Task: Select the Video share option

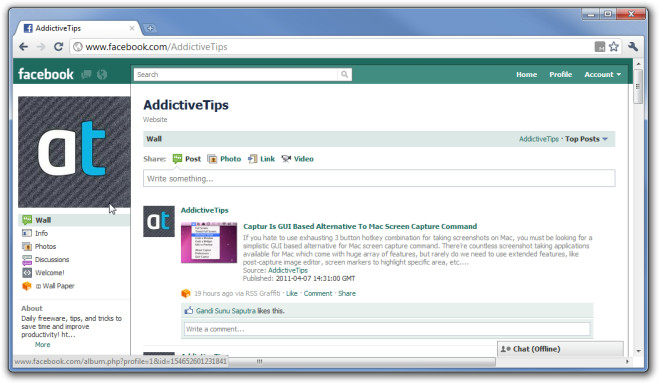Action: [303, 159]
